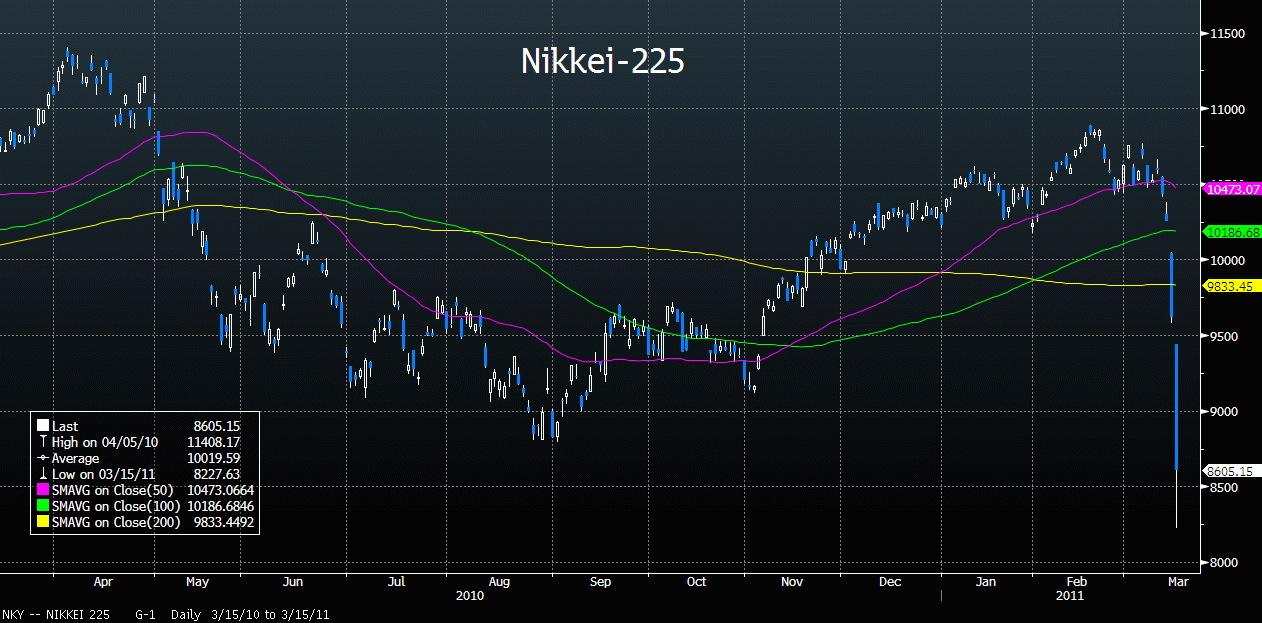
Task: Click the magenta 10473.07 price tag
Action: coord(1232,188)
